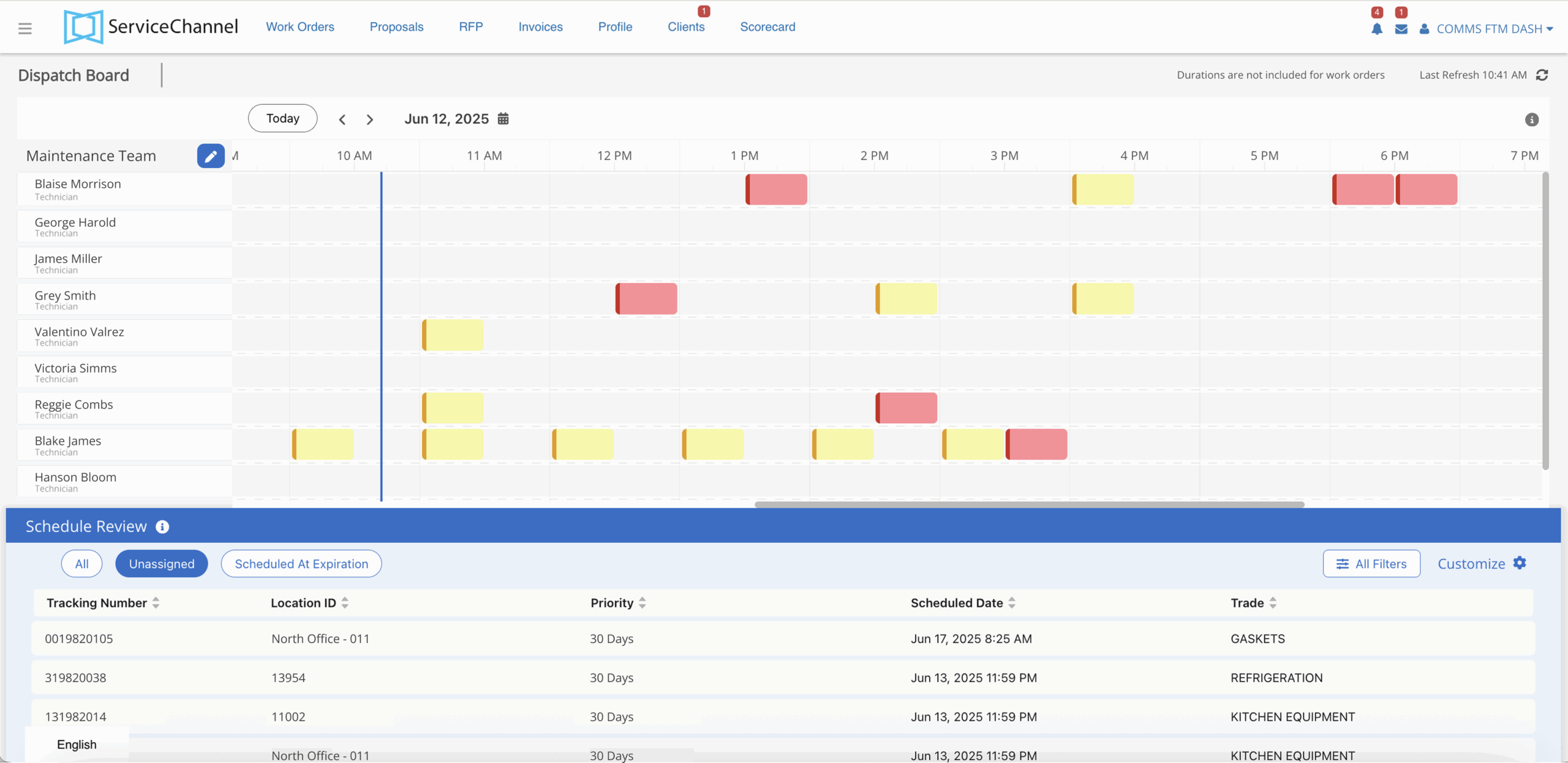Select the All filter pill
The image size is (1568, 763).
[81, 563]
